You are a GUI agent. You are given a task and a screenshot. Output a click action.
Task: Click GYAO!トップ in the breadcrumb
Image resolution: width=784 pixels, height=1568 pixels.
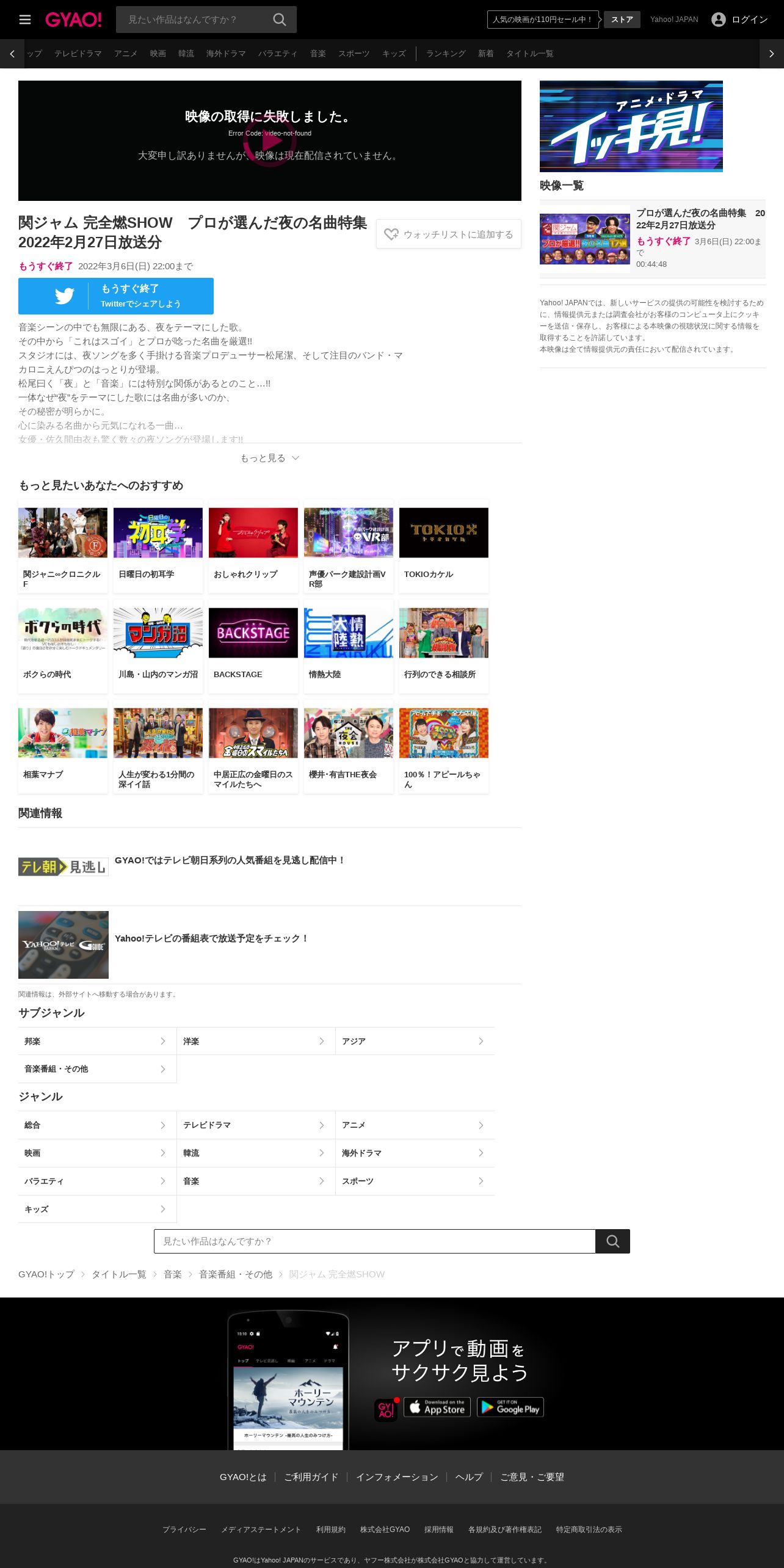tap(46, 1274)
